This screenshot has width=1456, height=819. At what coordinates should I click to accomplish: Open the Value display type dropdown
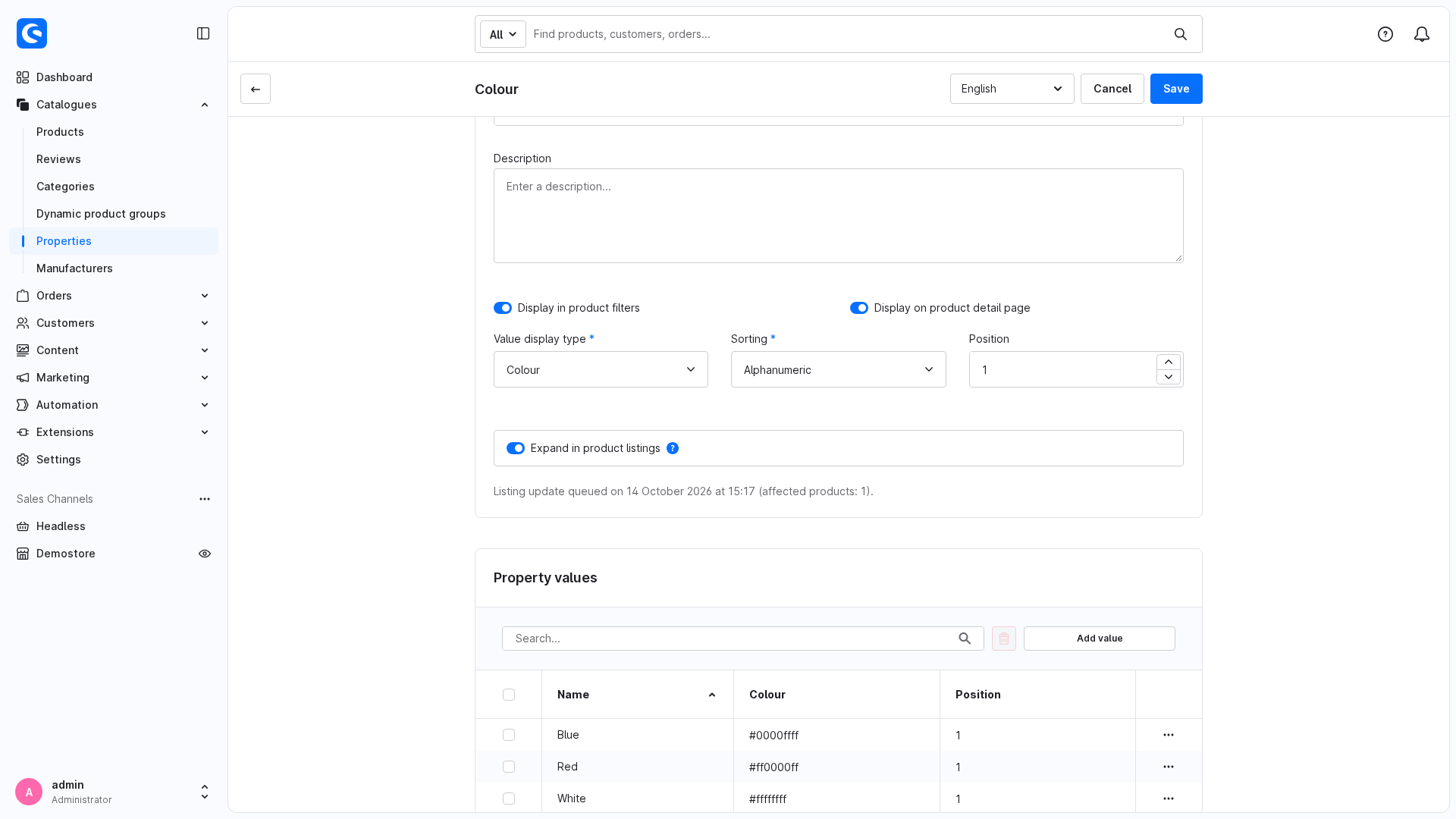(x=601, y=369)
